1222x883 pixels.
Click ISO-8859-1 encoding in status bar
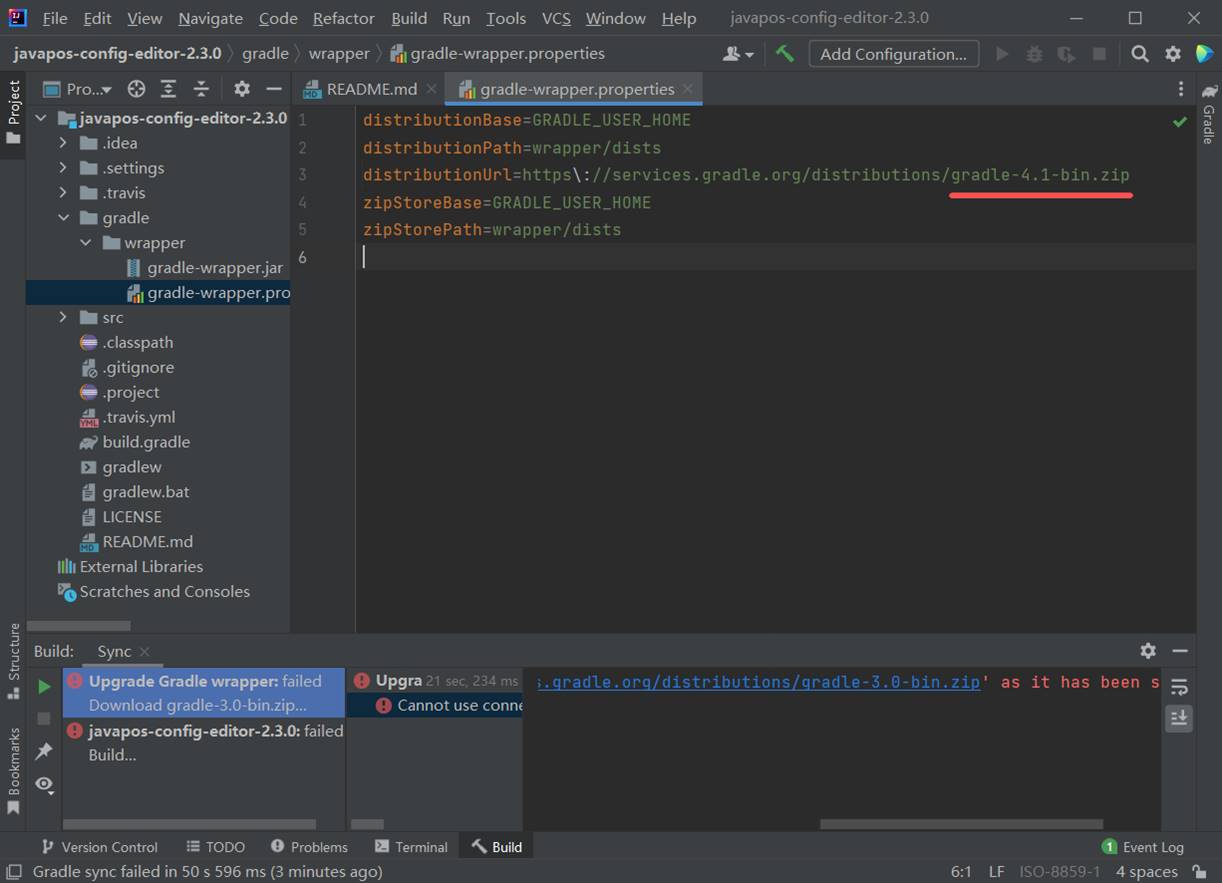click(1059, 872)
